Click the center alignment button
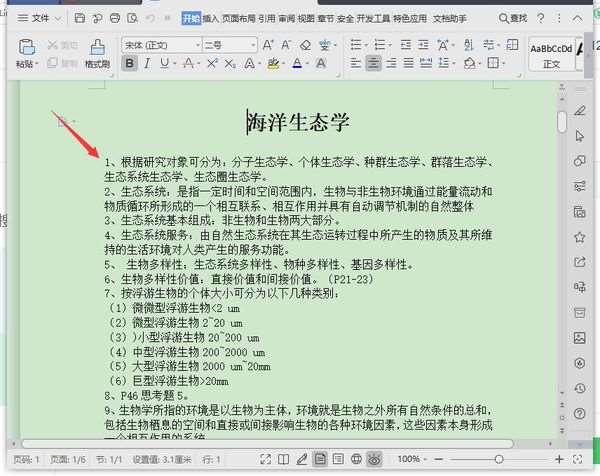 (x=373, y=63)
